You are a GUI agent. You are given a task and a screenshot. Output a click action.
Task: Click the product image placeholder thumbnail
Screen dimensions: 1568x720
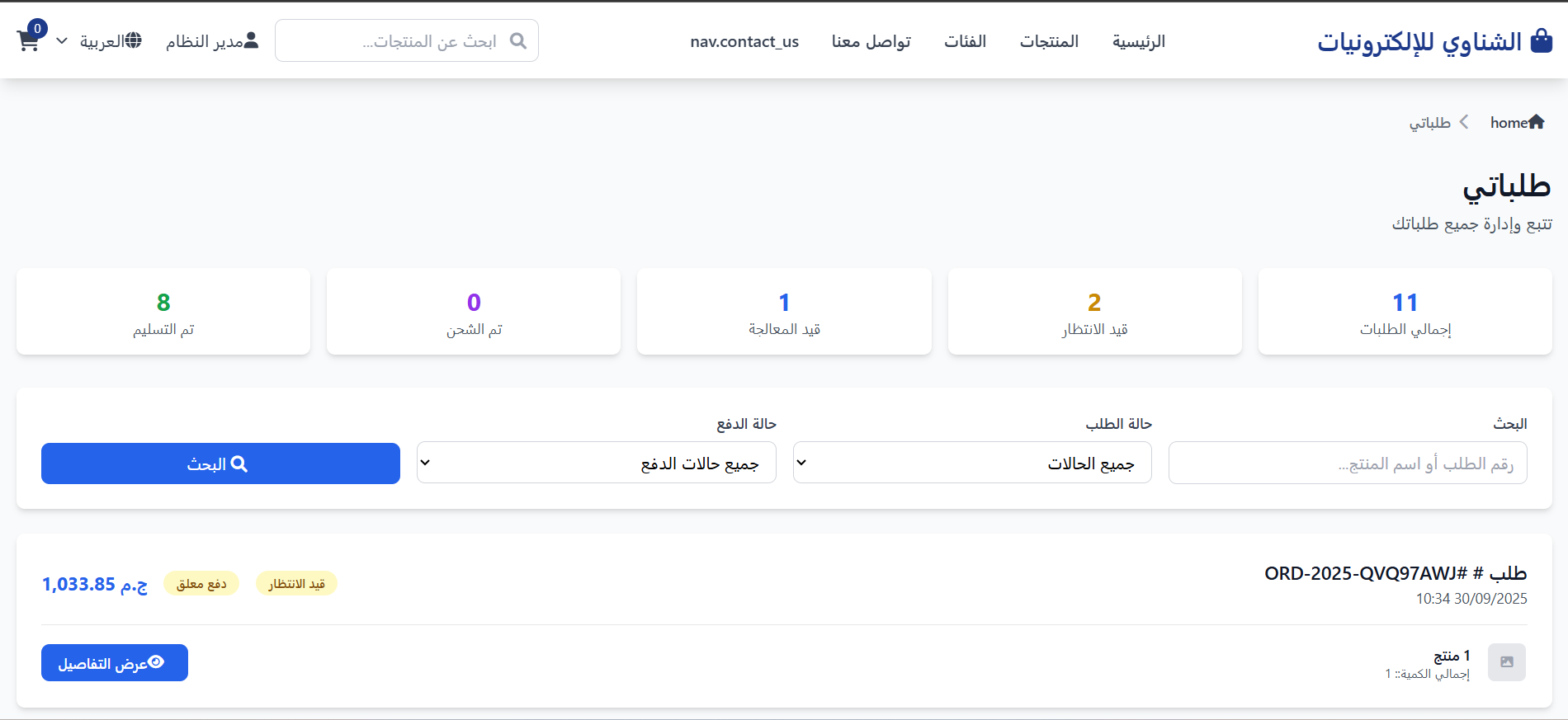coord(1506,662)
